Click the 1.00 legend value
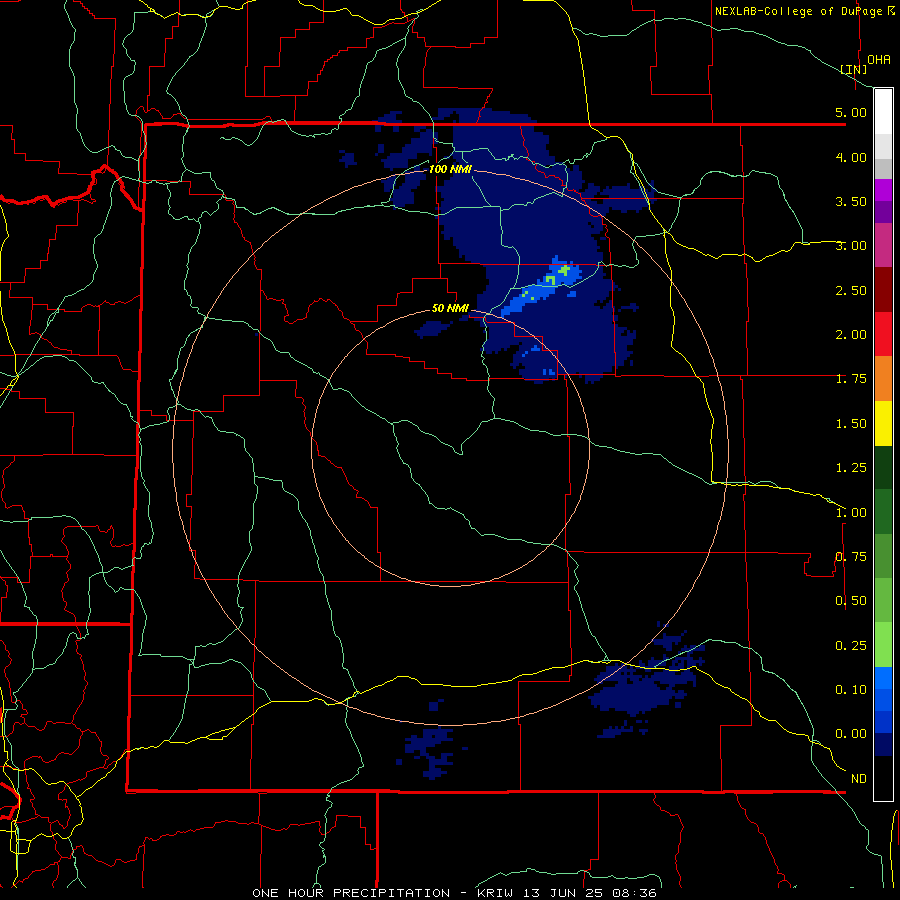The height and width of the screenshot is (900, 900). click(851, 513)
